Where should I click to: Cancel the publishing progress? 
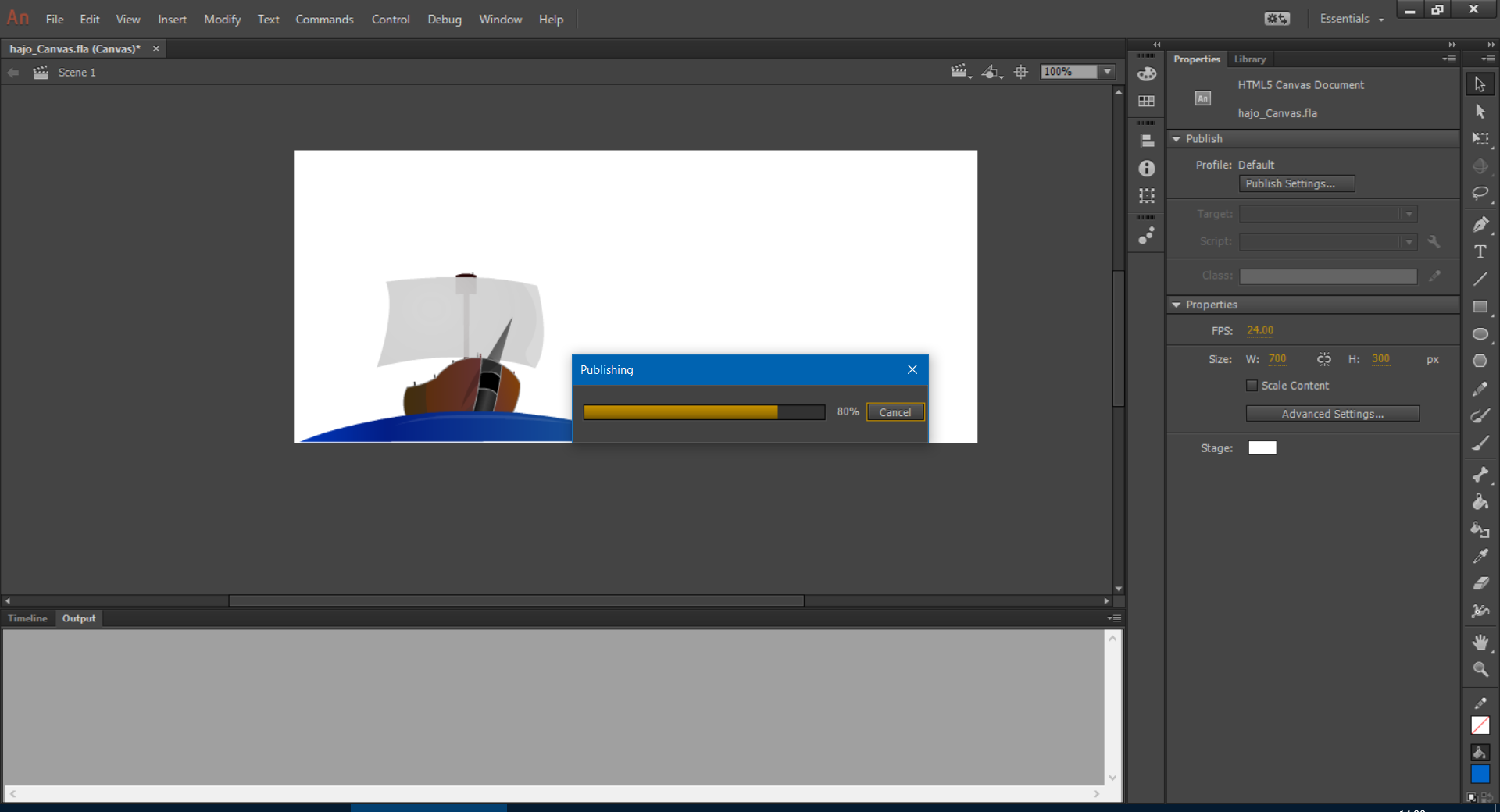pos(895,412)
